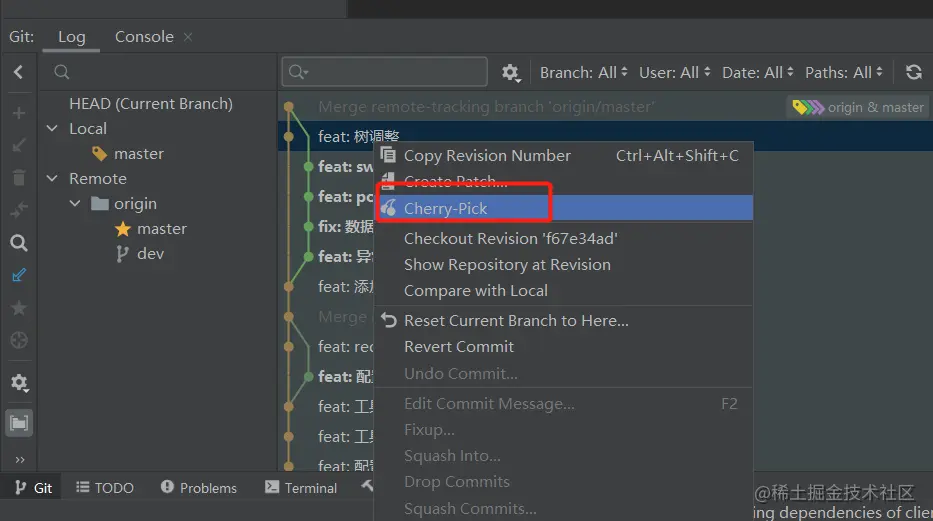This screenshot has height=521, width=933.
Task: Refresh the Git log
Action: [913, 72]
